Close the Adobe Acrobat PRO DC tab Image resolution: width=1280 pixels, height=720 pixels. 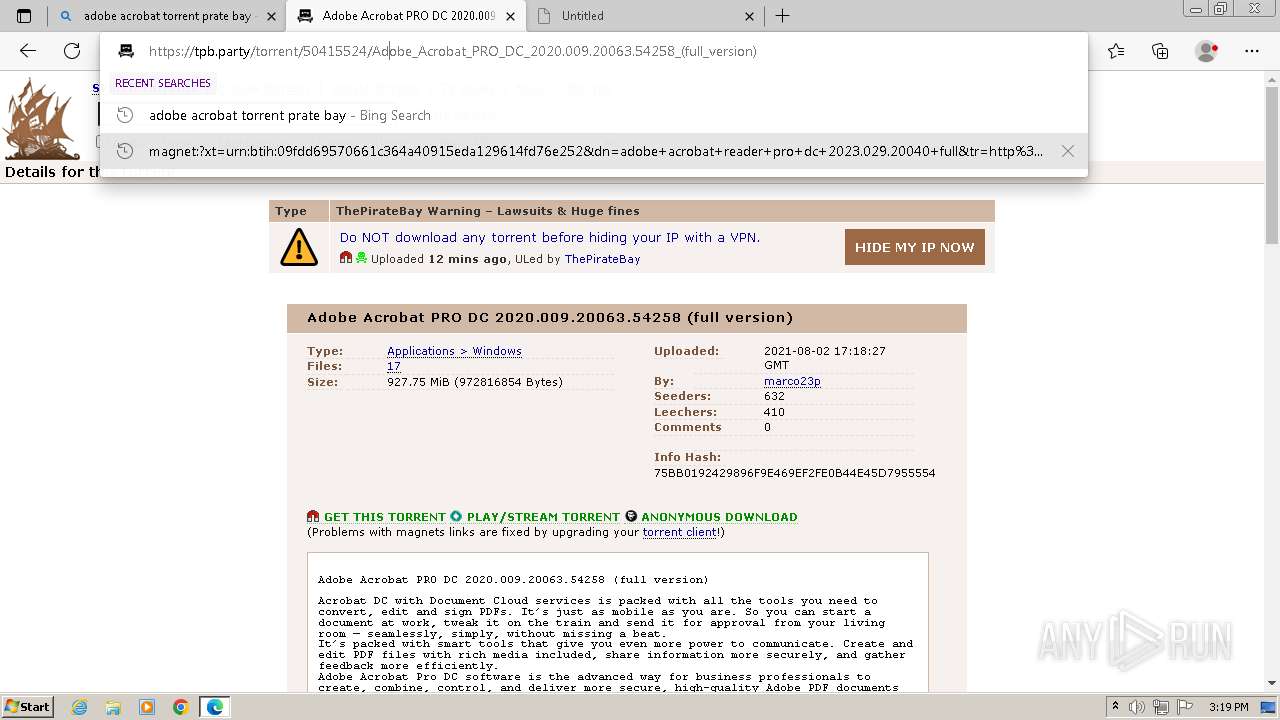[511, 16]
